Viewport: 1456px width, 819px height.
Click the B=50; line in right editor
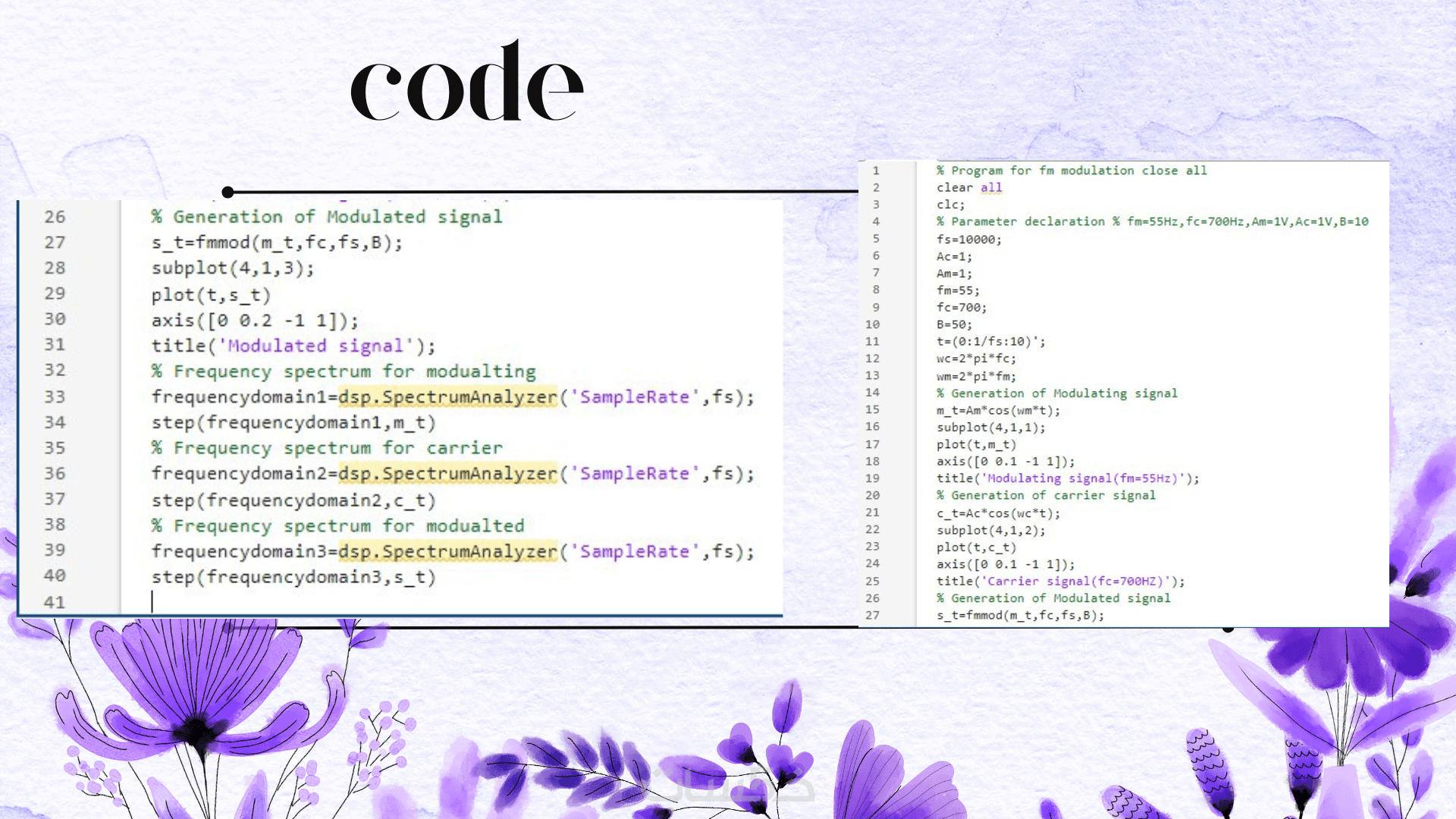pos(954,325)
